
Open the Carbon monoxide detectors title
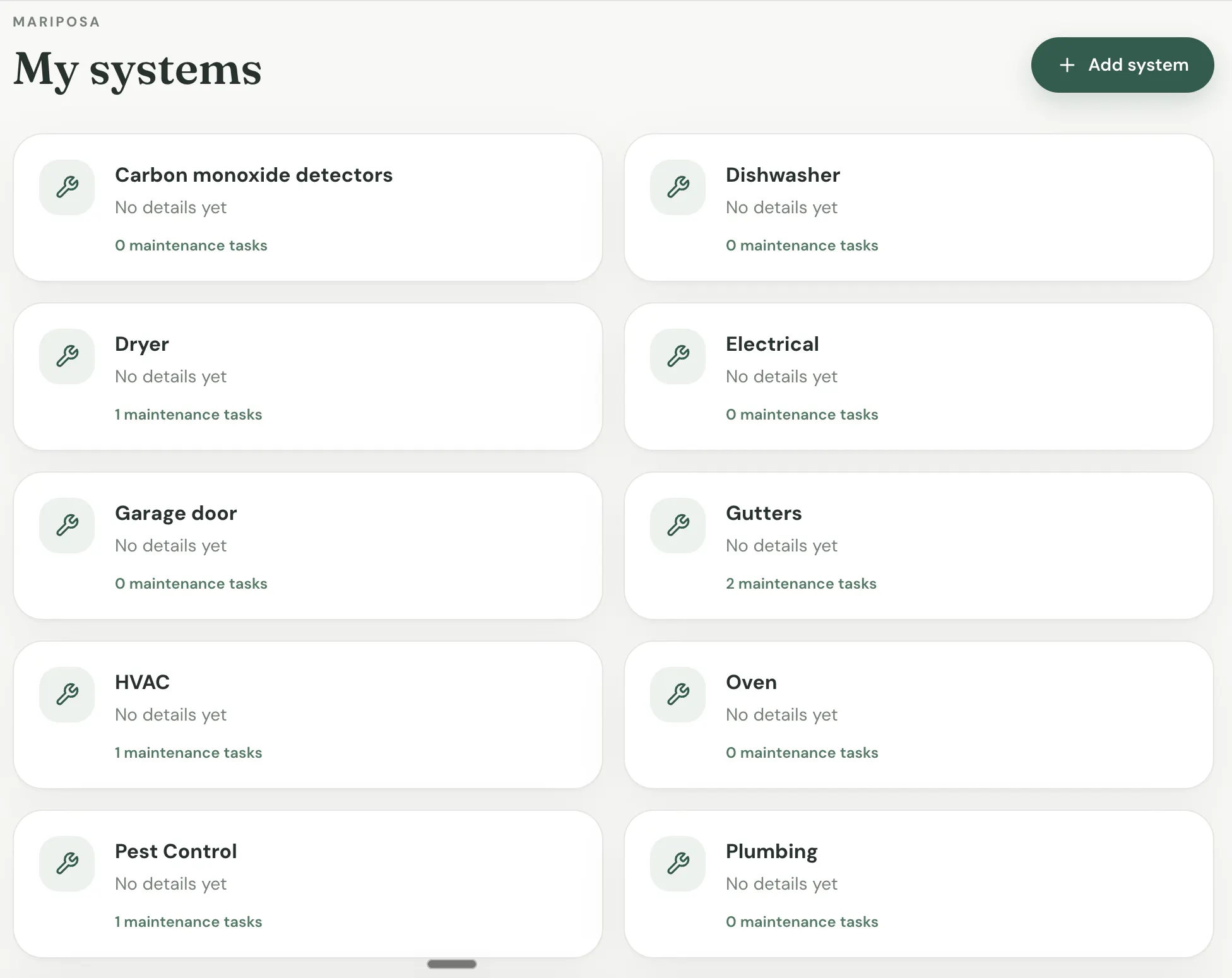(x=254, y=175)
